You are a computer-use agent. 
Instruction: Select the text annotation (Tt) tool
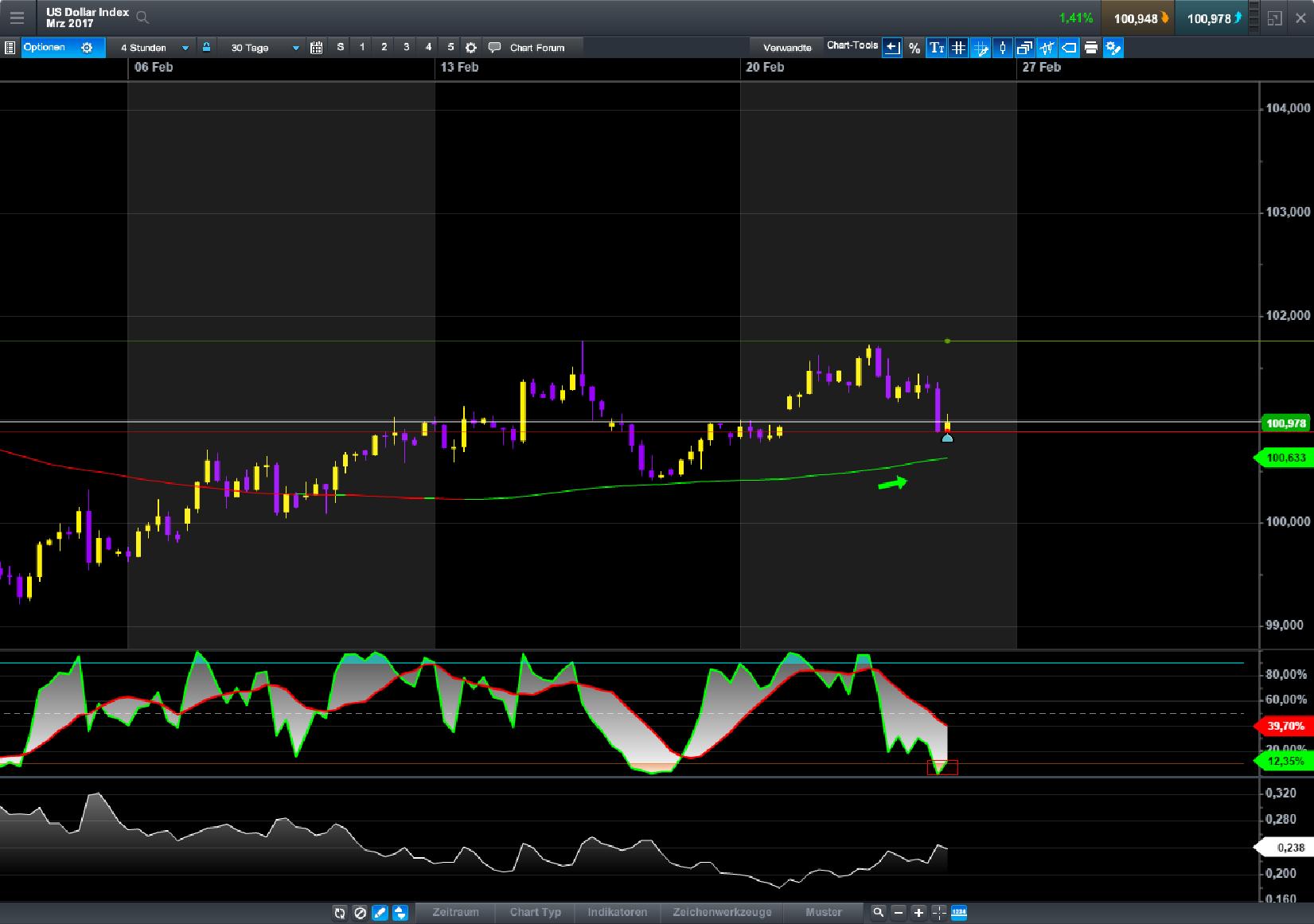tap(937, 48)
